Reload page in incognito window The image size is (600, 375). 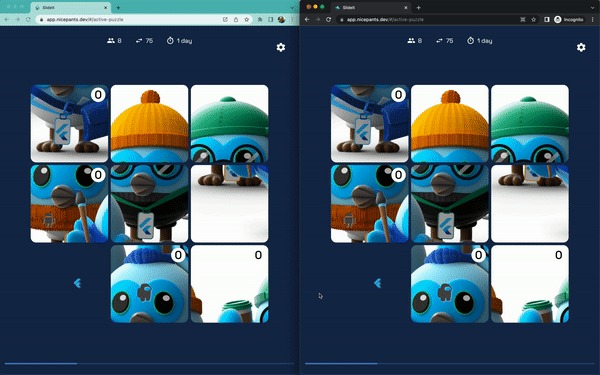point(328,20)
